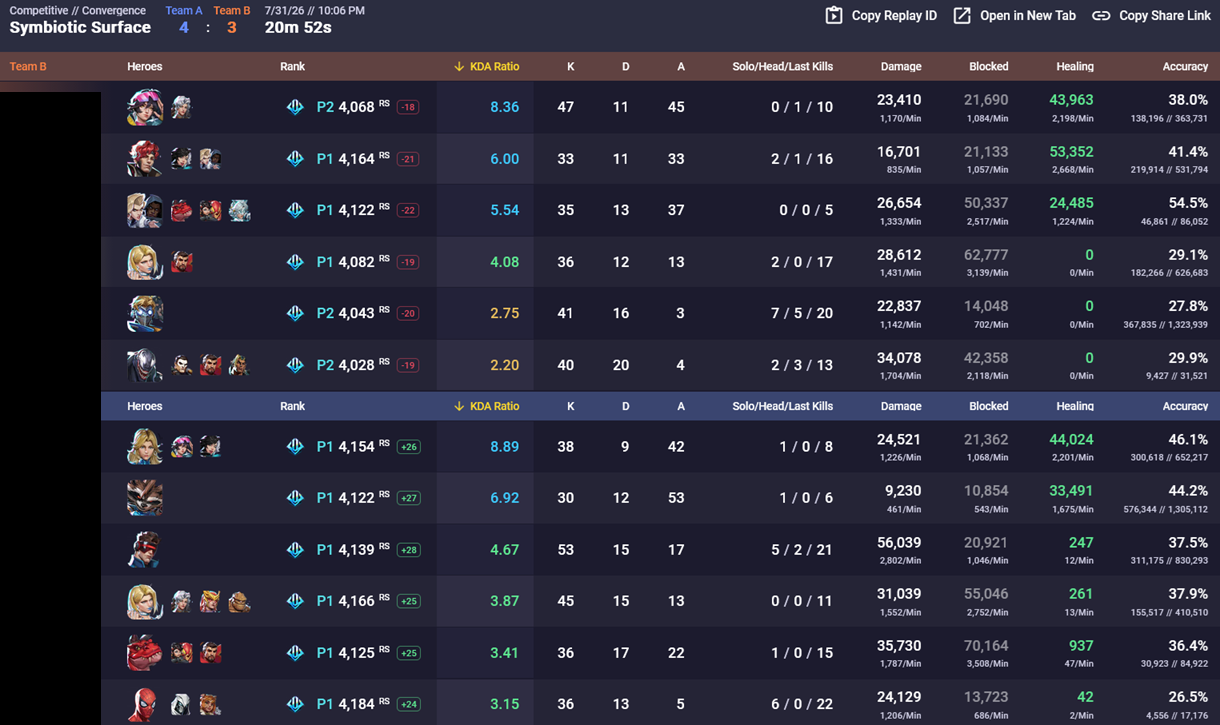1220x725 pixels.
Task: Click rank emblem beside P2 4,068
Action: click(x=295, y=107)
